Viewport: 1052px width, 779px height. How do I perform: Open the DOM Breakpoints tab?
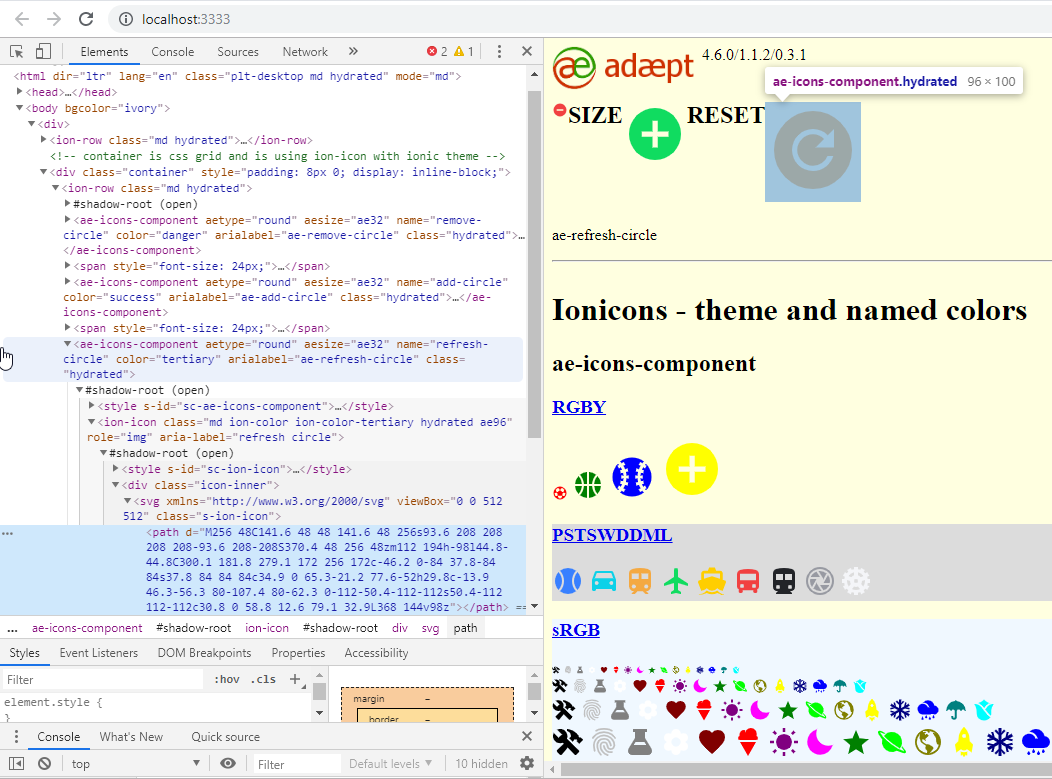(204, 653)
